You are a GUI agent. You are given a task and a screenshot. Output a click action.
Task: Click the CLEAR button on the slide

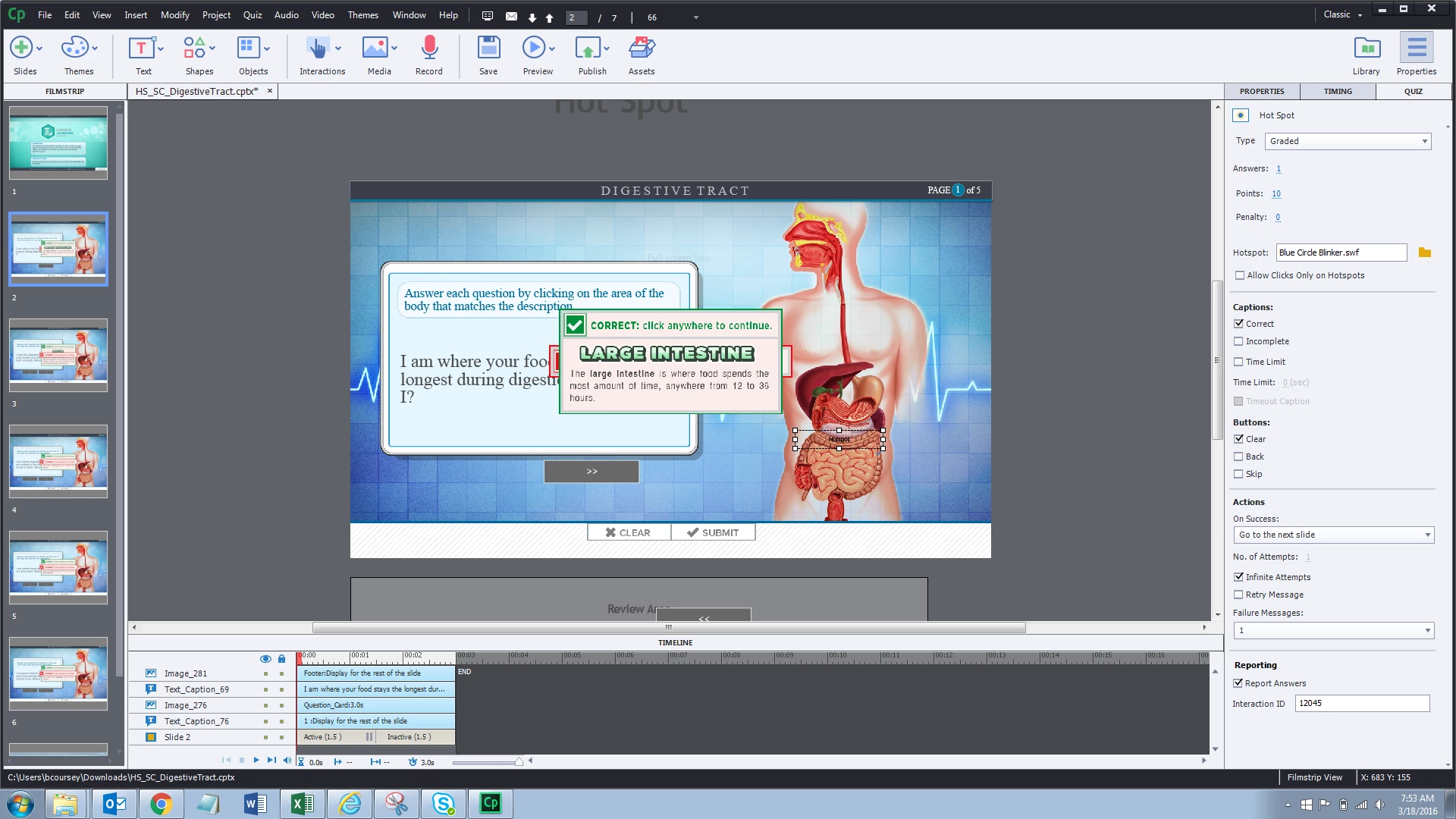pyautogui.click(x=628, y=532)
